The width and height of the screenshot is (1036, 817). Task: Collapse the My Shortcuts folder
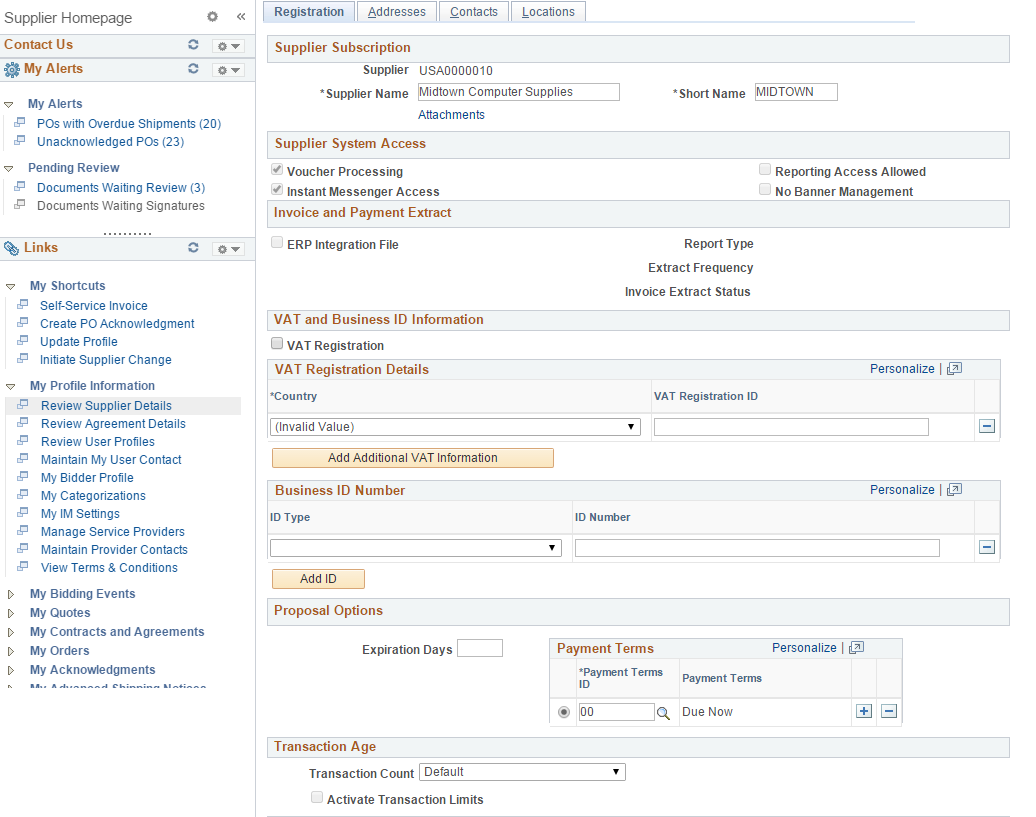pyautogui.click(x=10, y=287)
